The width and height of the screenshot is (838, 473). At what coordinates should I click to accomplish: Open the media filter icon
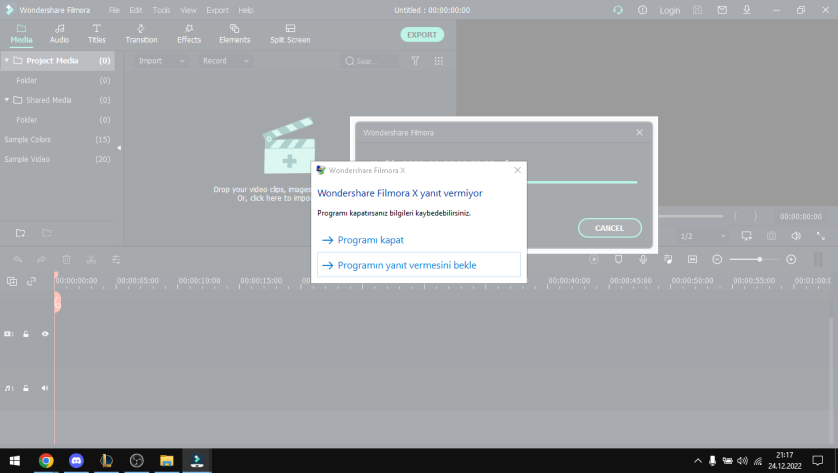point(415,61)
